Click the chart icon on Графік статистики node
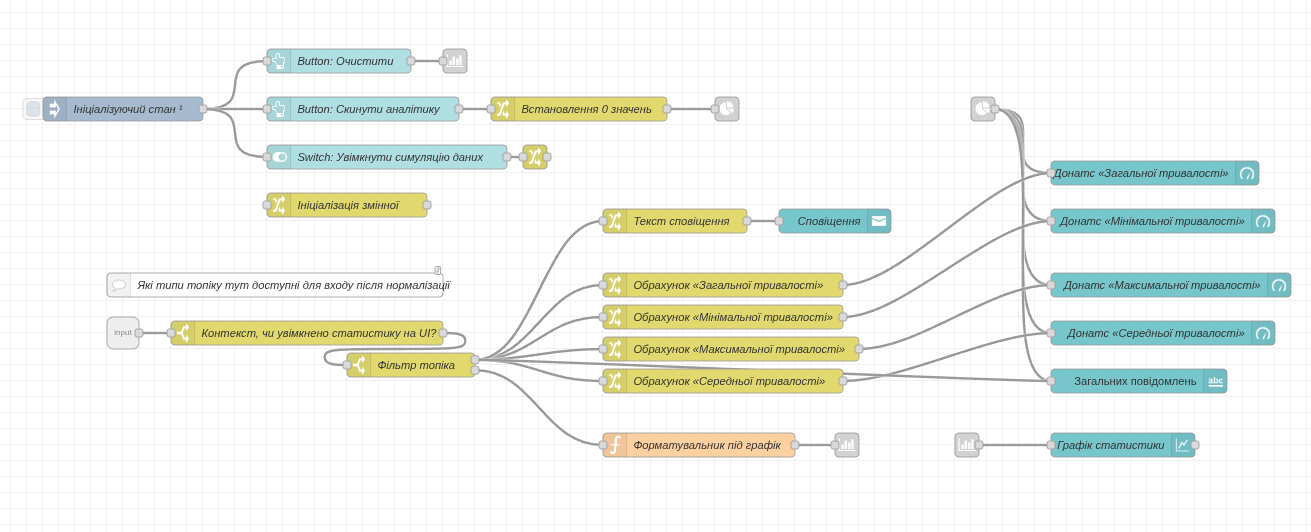The height and width of the screenshot is (532, 1311). tap(1183, 445)
